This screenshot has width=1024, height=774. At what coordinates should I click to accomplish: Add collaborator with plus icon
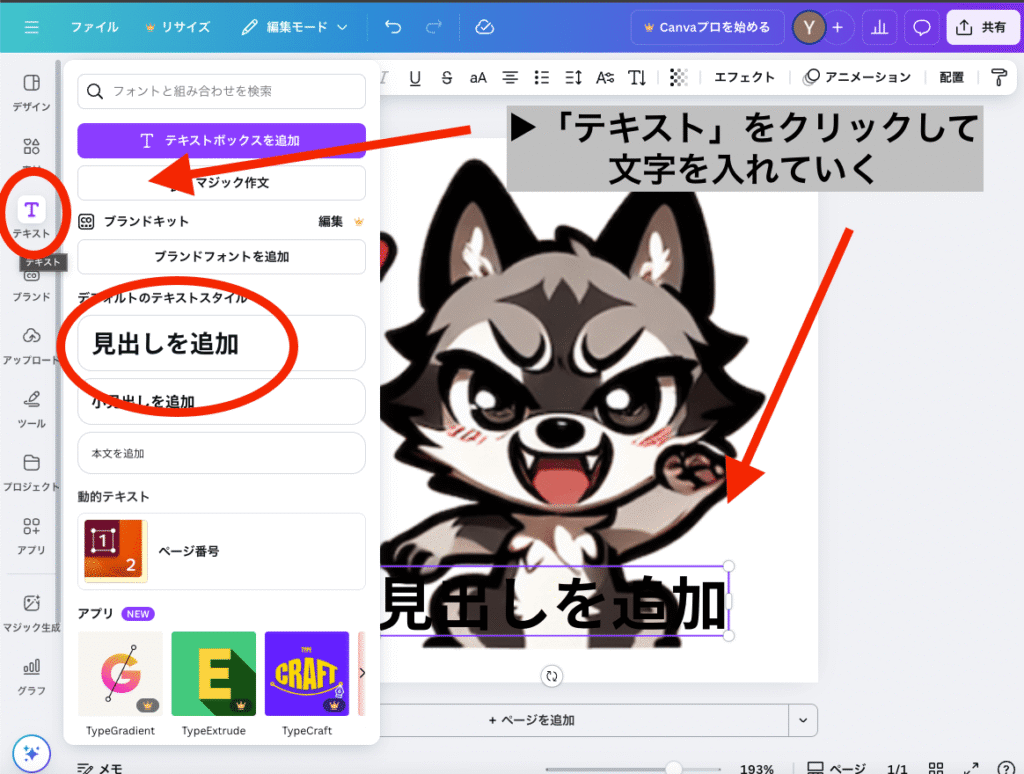(838, 27)
